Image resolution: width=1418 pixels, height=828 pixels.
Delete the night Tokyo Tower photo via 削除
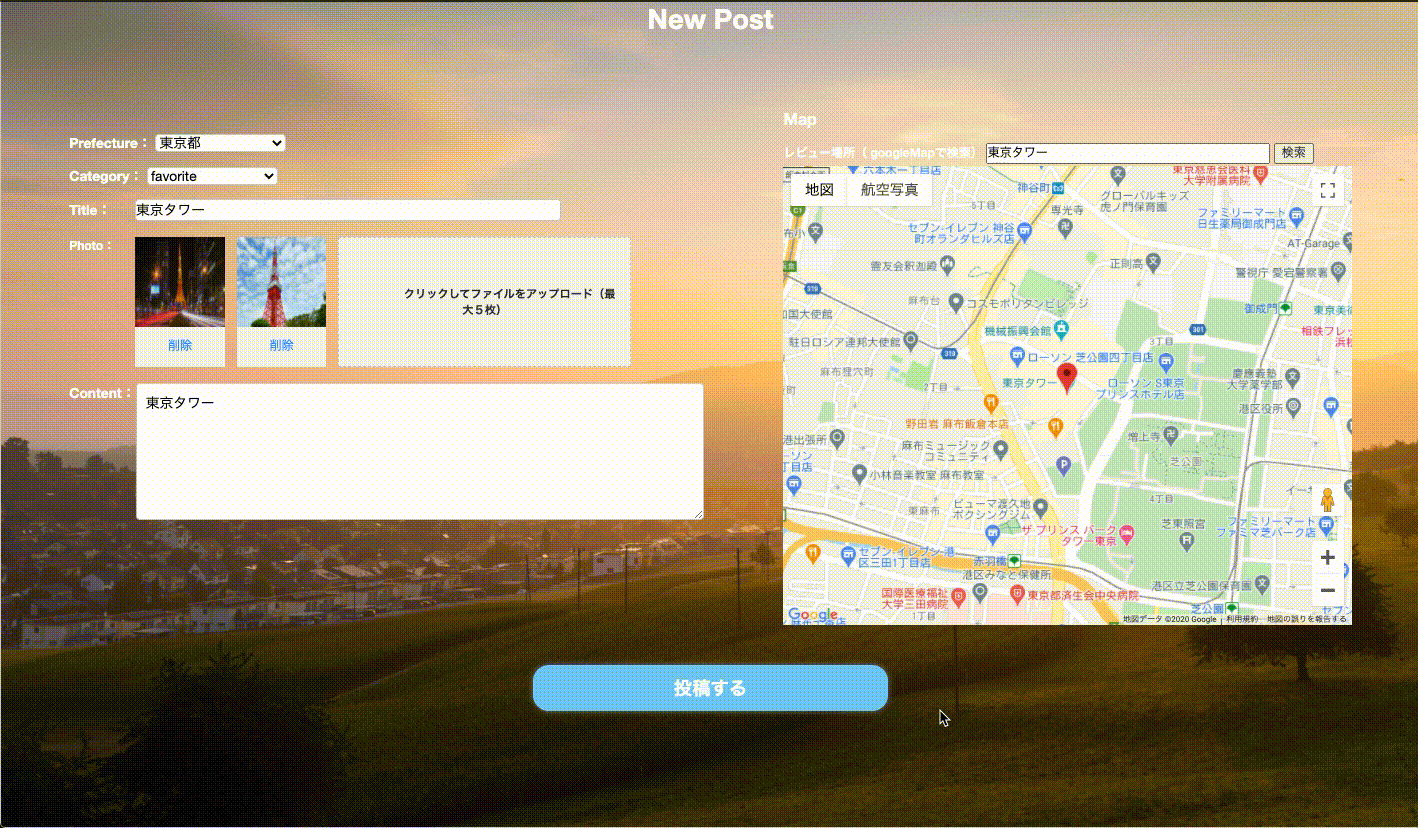180,345
